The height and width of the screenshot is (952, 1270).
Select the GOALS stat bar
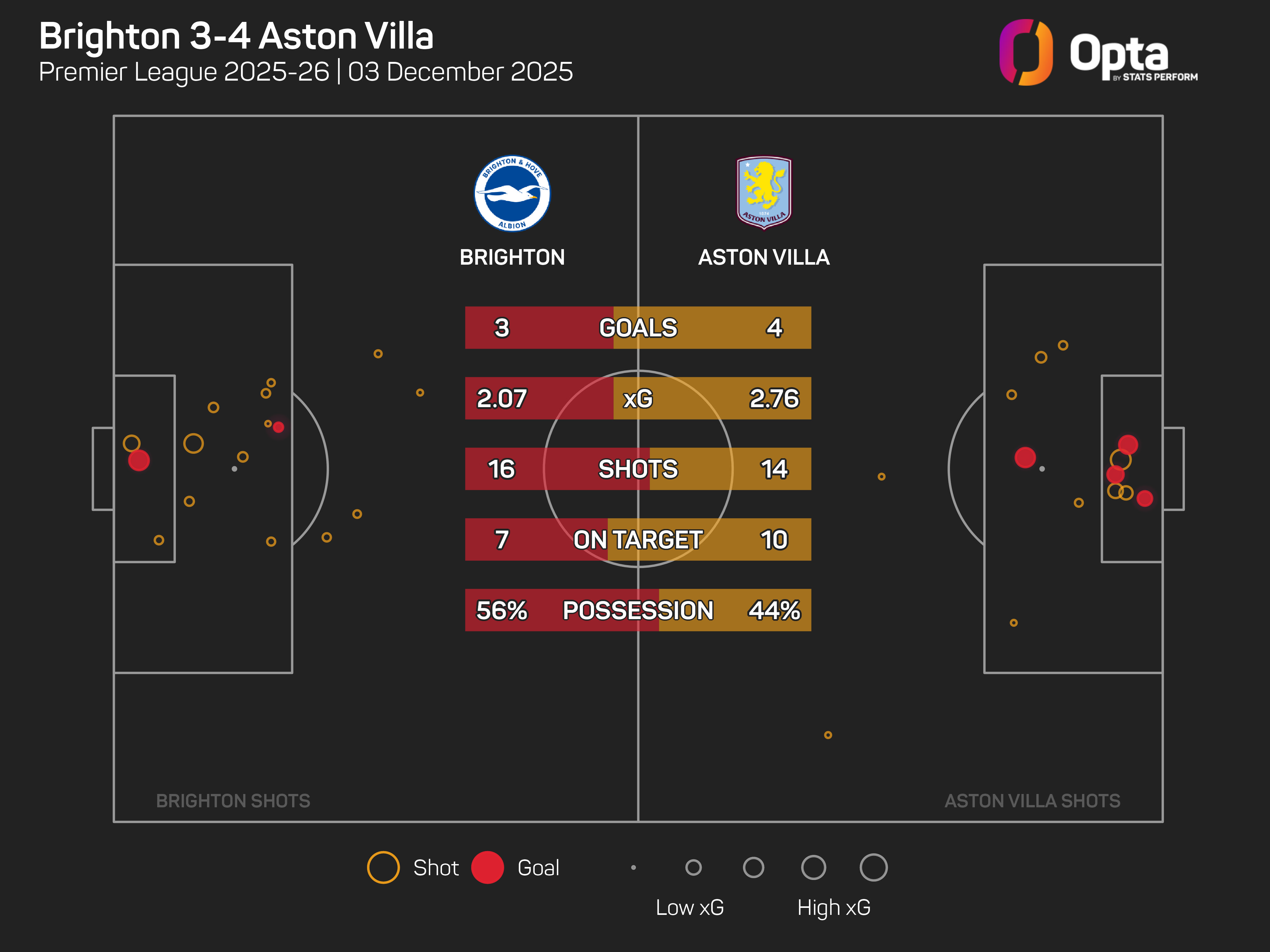tap(638, 328)
